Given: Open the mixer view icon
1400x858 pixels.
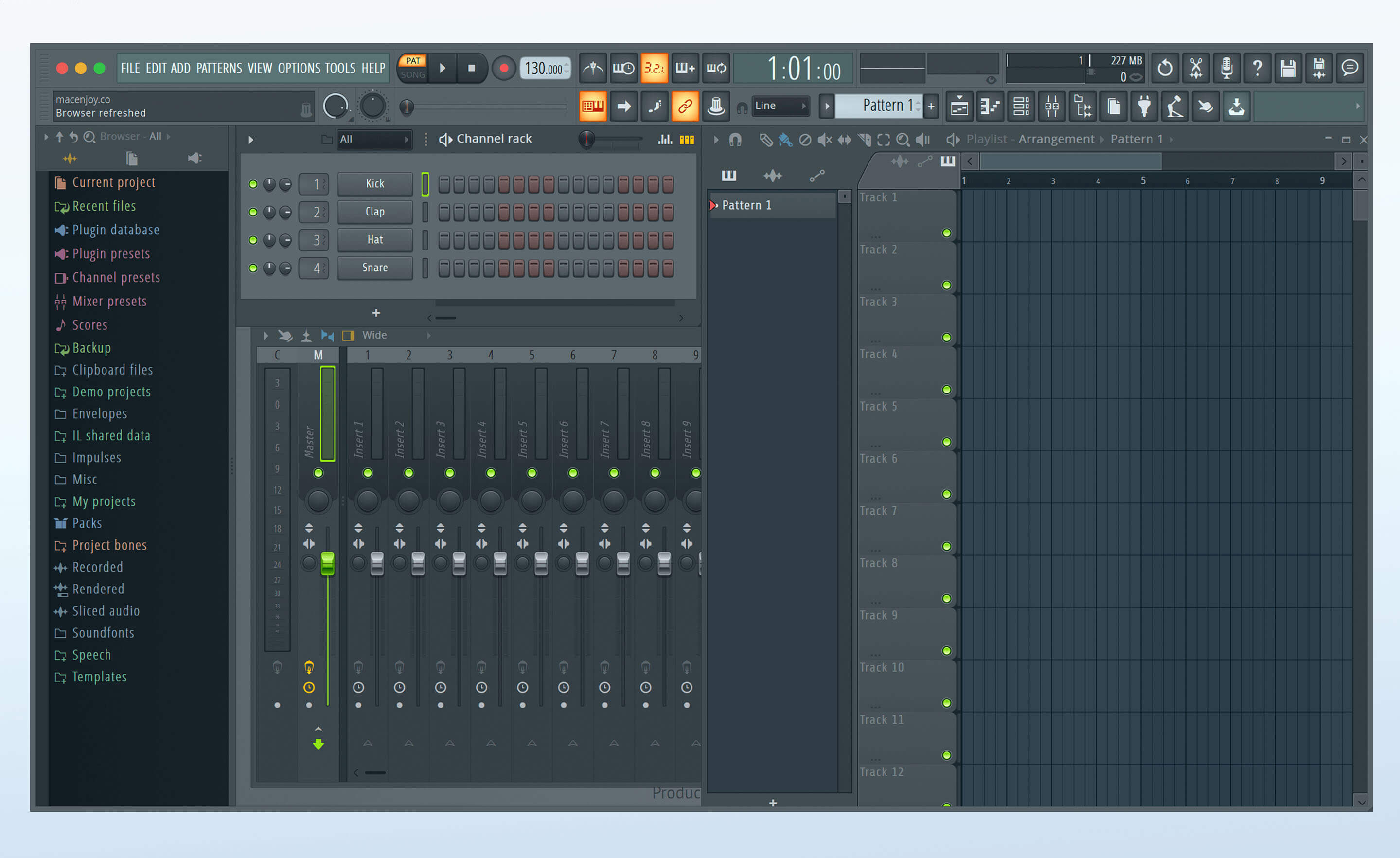Looking at the screenshot, I should [1052, 106].
